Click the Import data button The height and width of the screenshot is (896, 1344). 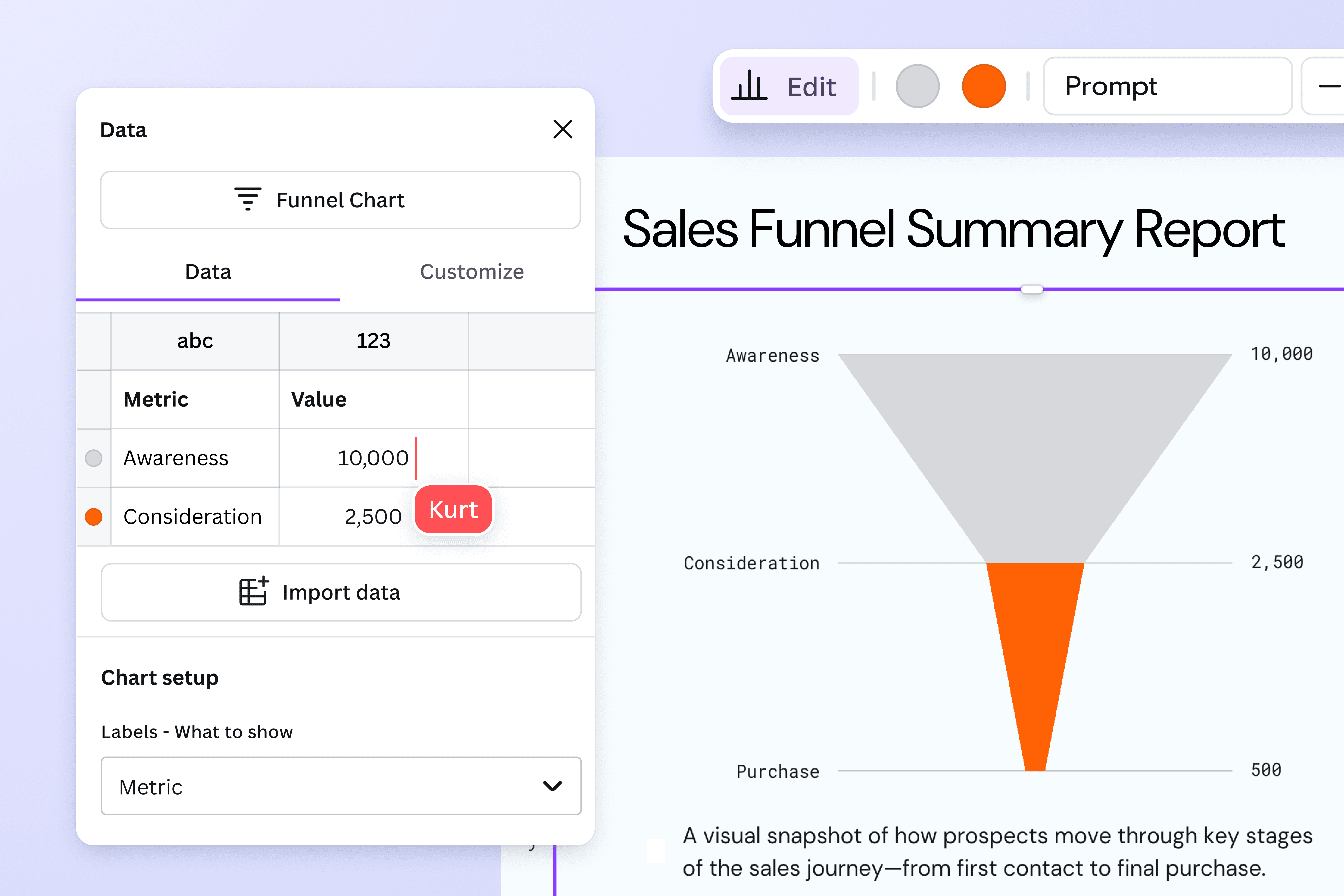pyautogui.click(x=341, y=592)
